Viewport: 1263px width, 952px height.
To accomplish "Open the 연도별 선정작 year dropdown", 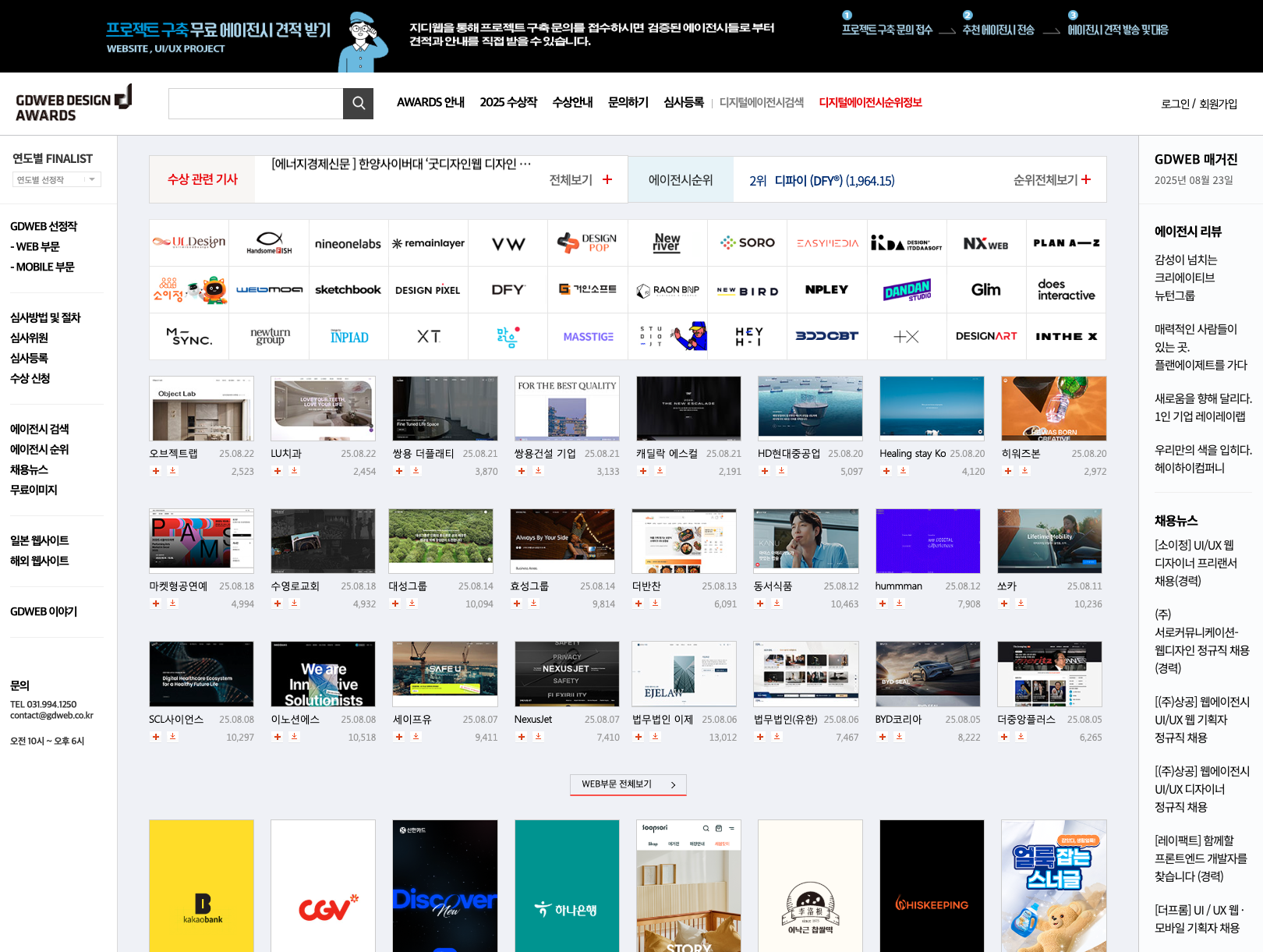I will pyautogui.click(x=56, y=179).
